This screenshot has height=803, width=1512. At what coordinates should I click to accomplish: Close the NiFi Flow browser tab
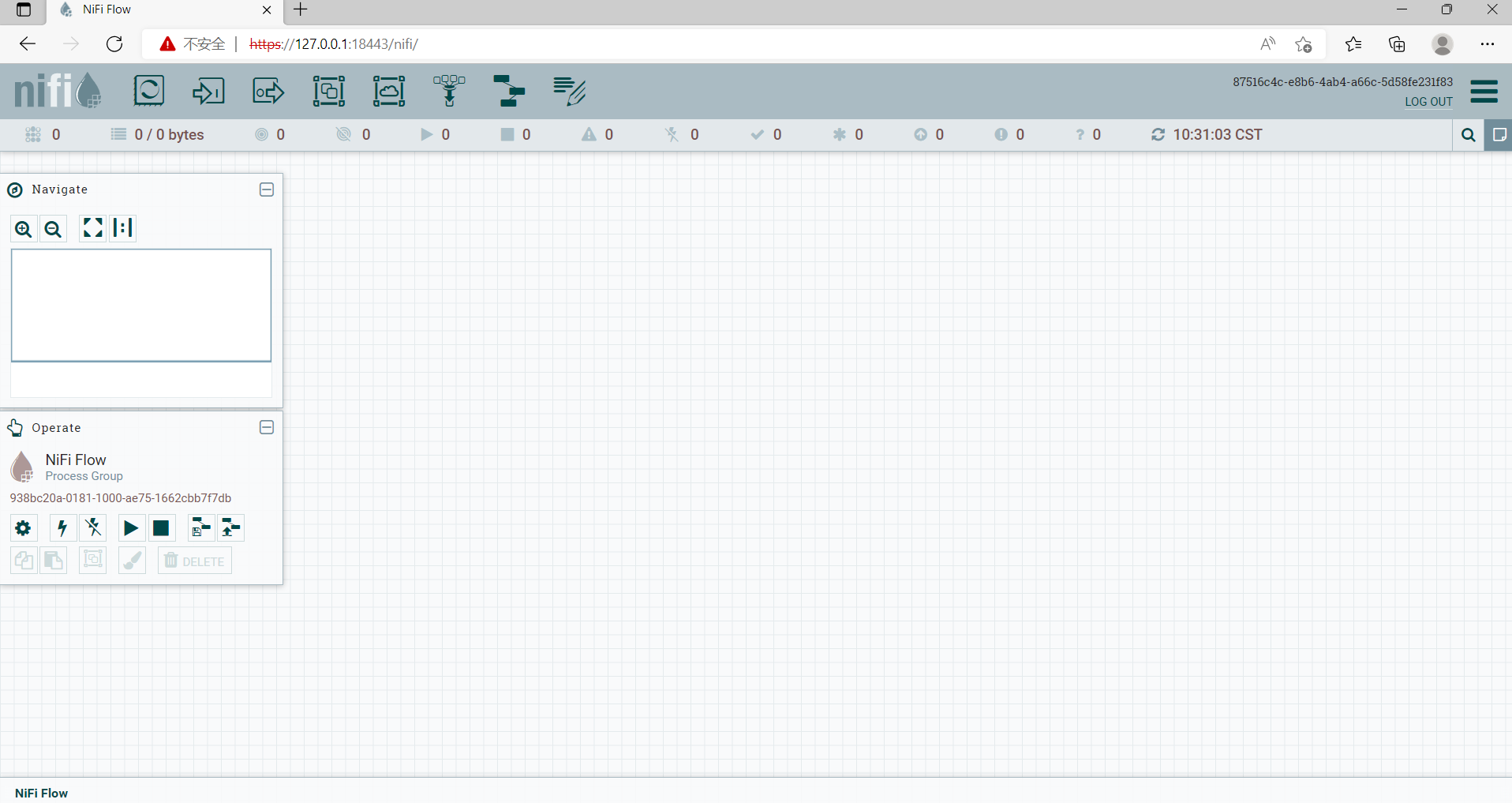(x=267, y=10)
